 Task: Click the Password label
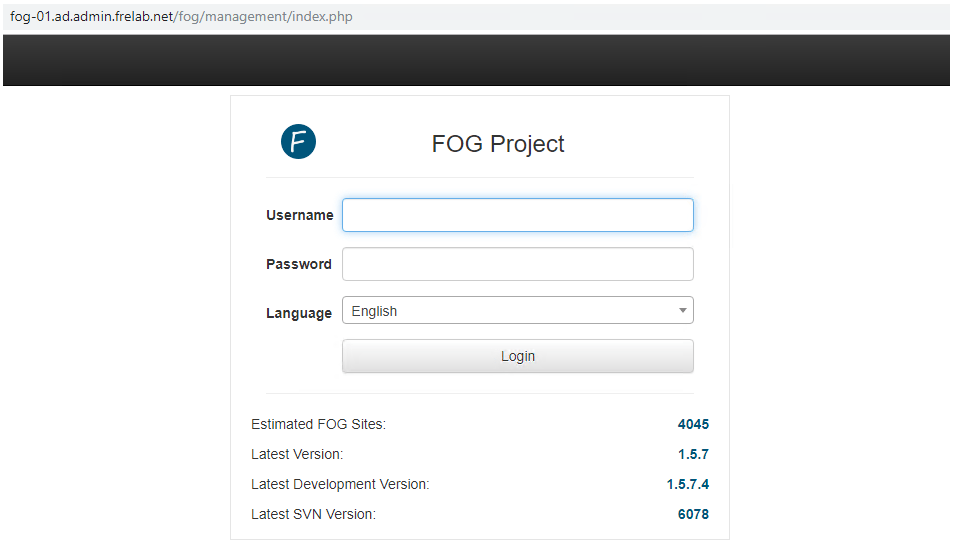point(299,264)
